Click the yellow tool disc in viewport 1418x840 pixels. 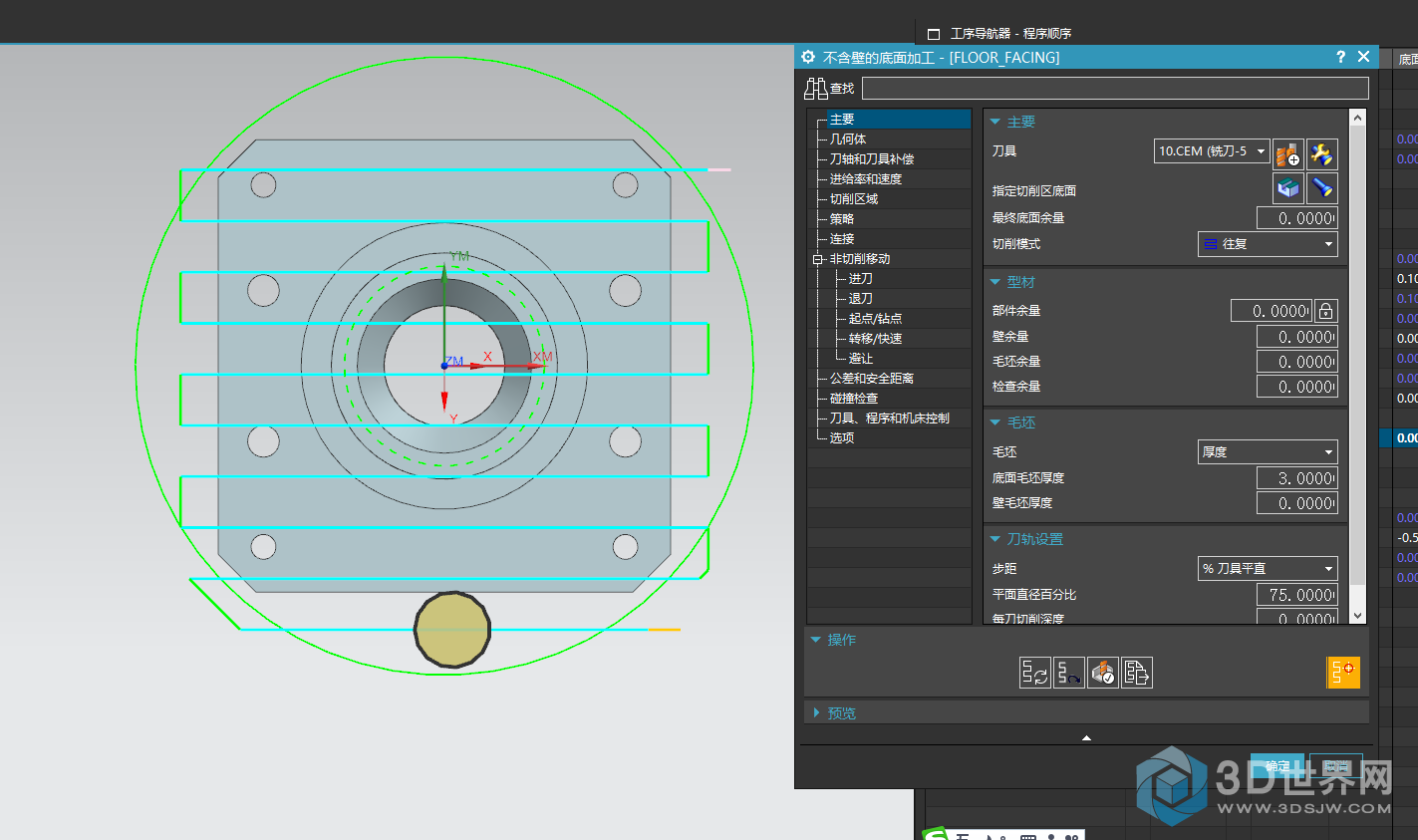click(452, 630)
